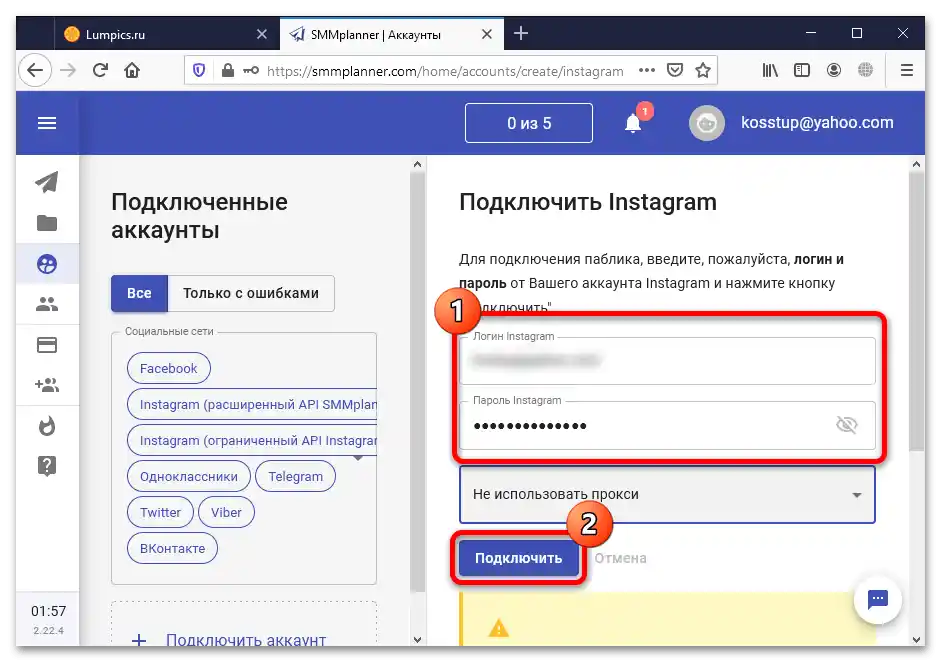Open help via the question mark icon
This screenshot has width=941, height=662.
click(x=47, y=466)
